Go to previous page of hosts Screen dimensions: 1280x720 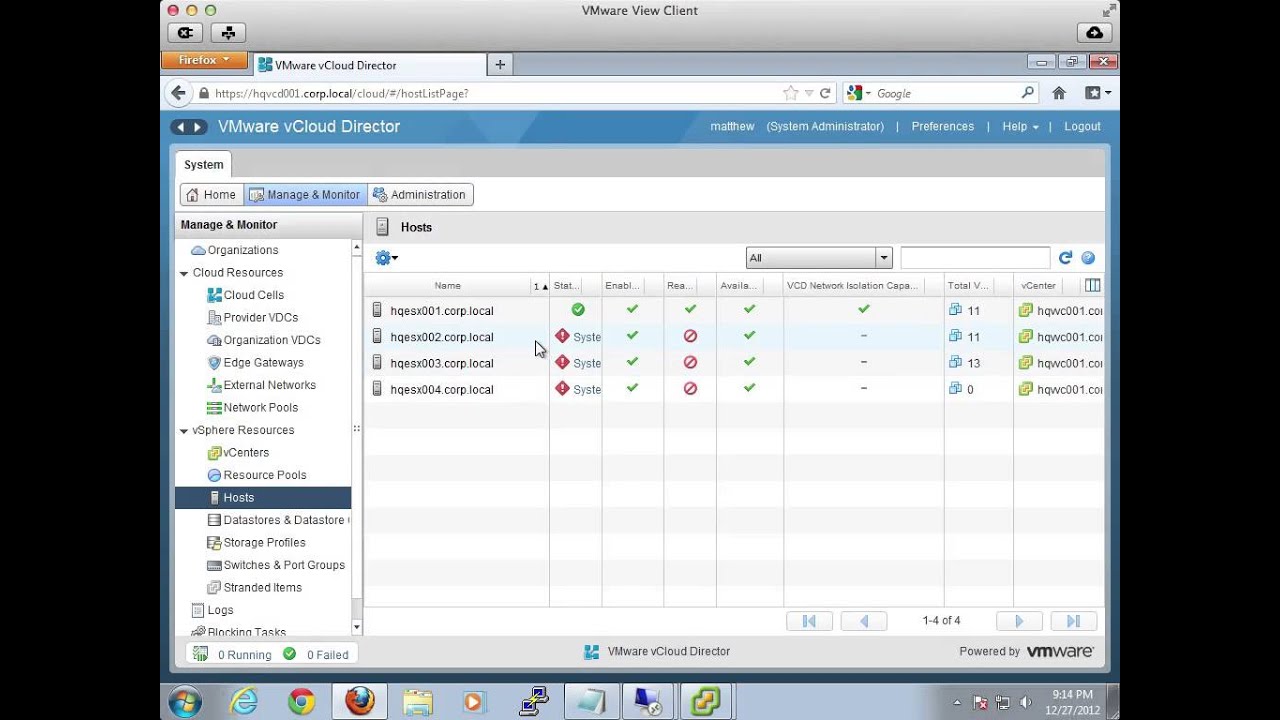click(x=864, y=621)
